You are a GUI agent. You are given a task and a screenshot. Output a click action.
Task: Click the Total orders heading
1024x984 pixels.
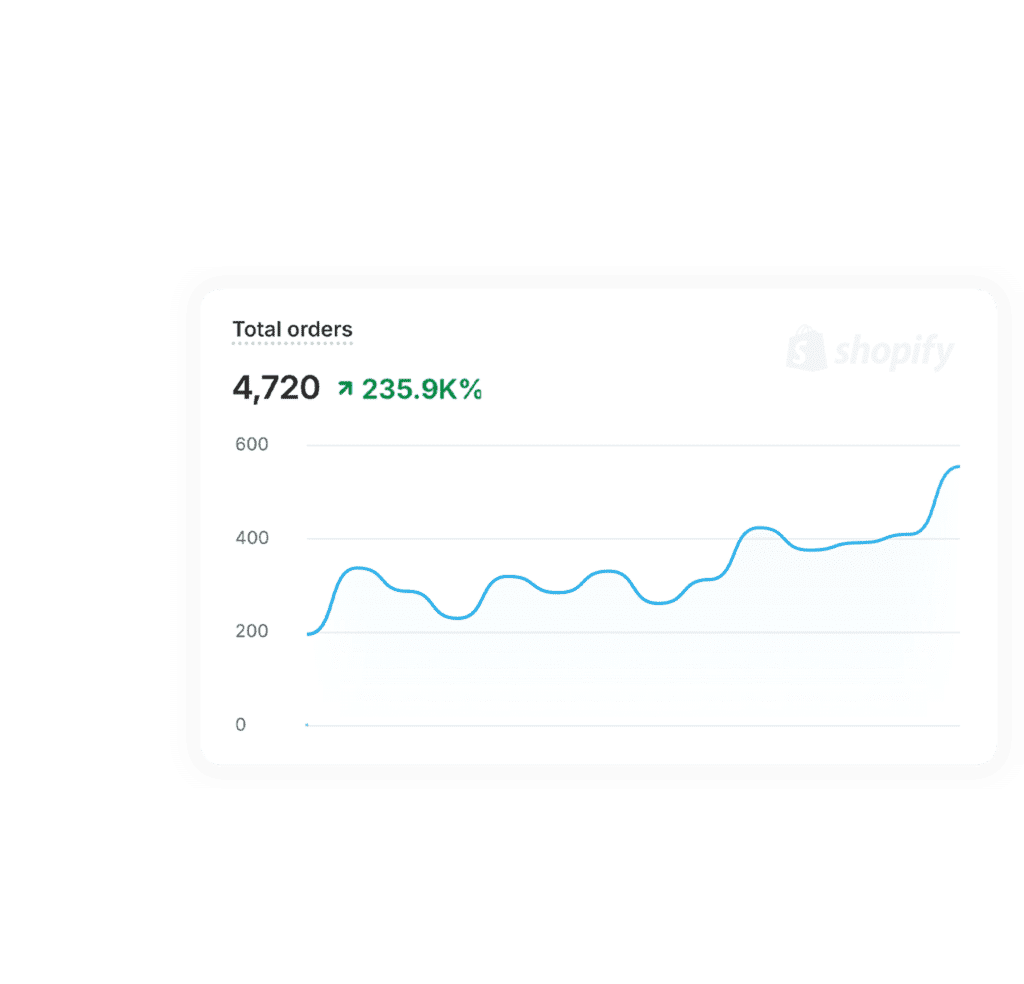[292, 329]
